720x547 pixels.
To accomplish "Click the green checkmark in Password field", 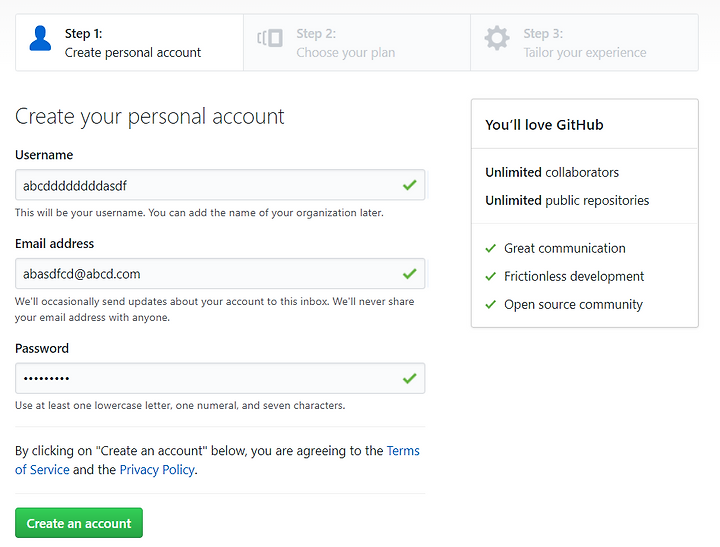I will (410, 378).
